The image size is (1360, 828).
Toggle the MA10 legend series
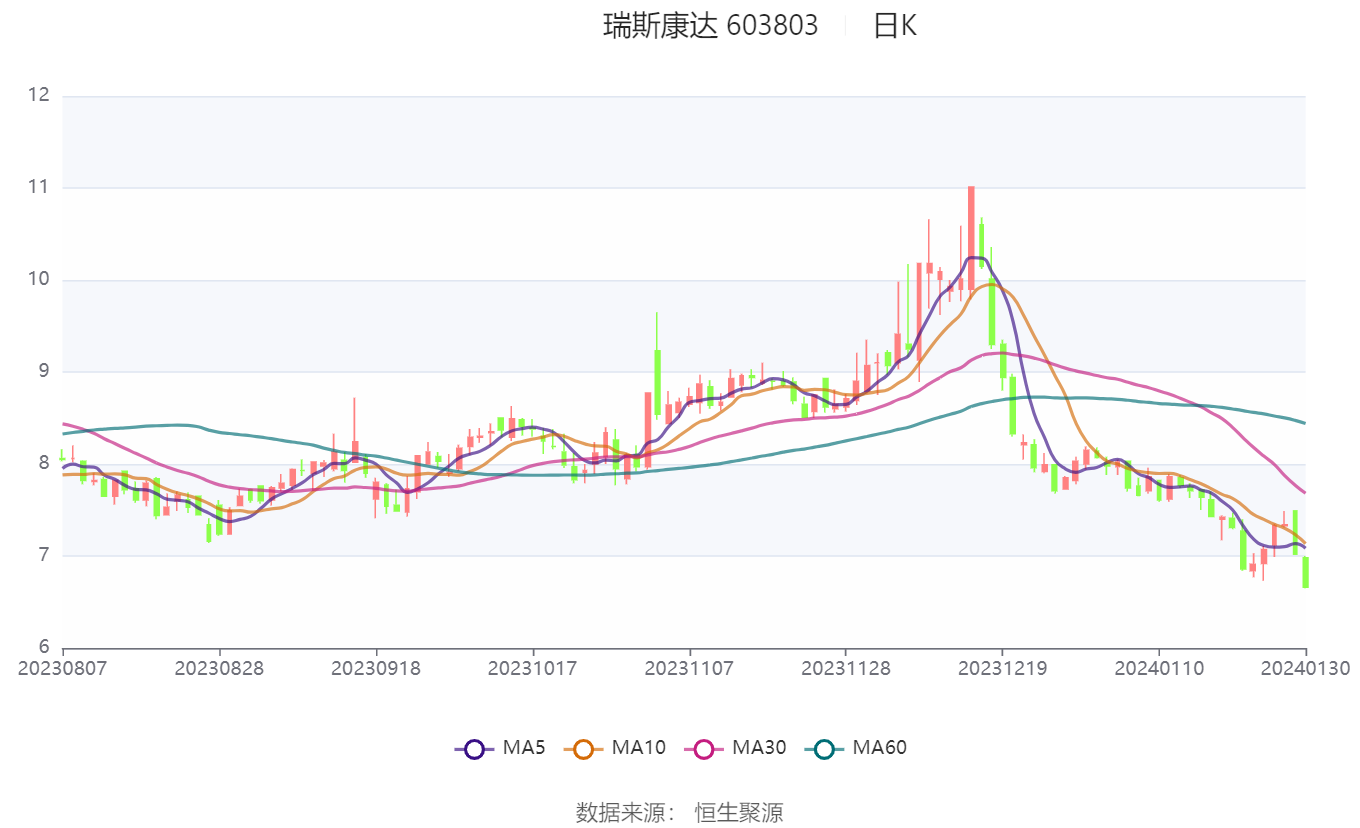tap(614, 748)
